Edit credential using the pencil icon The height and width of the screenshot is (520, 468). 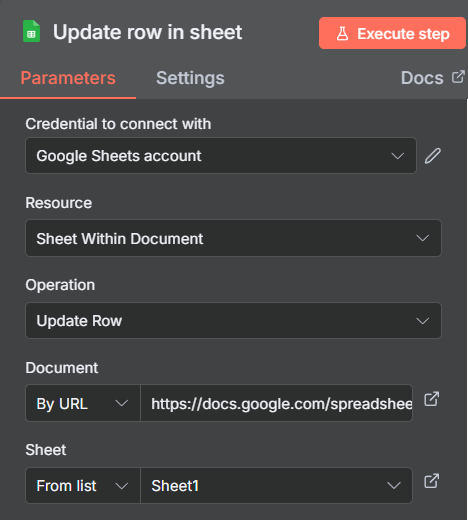pyautogui.click(x=433, y=156)
